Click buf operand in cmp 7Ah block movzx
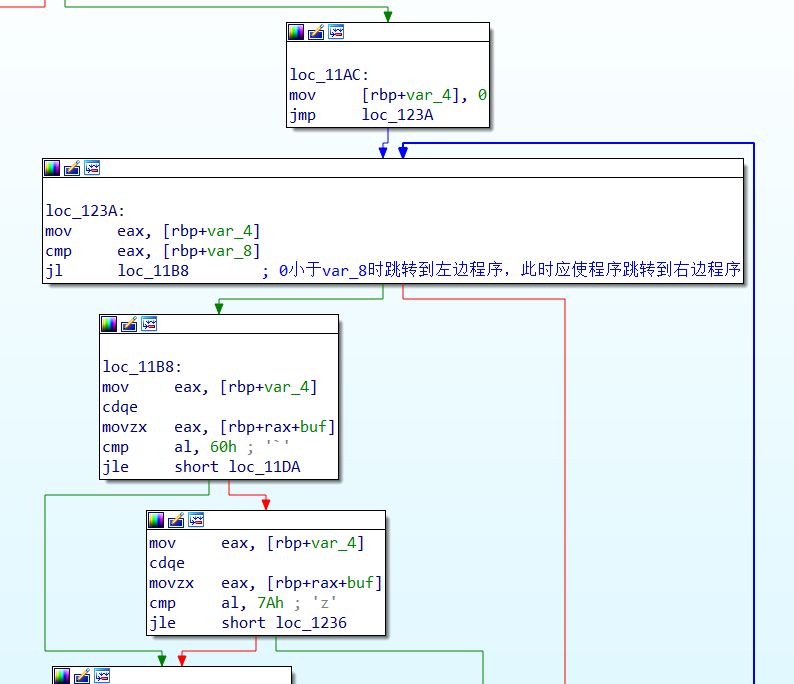This screenshot has width=794, height=684. coord(361,583)
